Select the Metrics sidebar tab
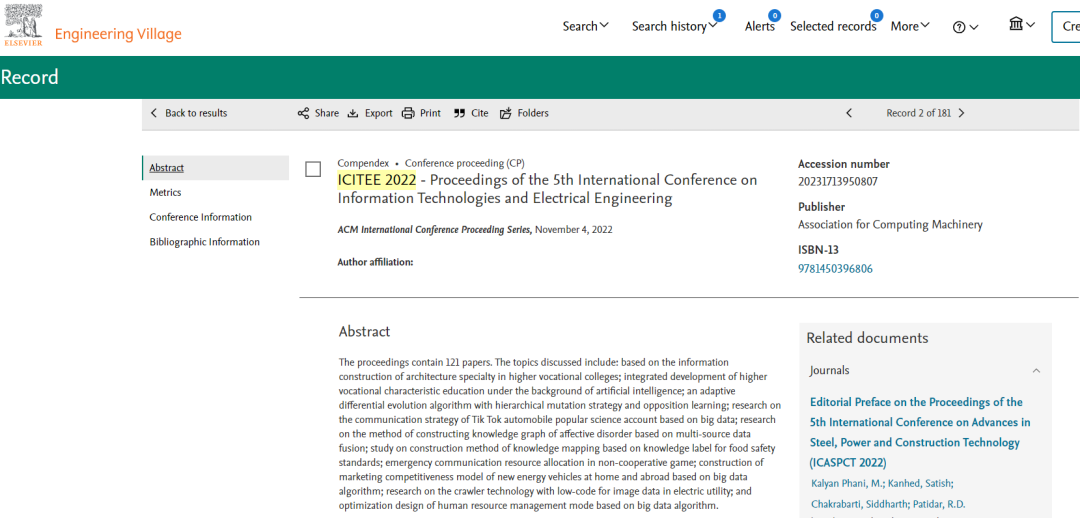The image size is (1080, 518). click(x=165, y=192)
